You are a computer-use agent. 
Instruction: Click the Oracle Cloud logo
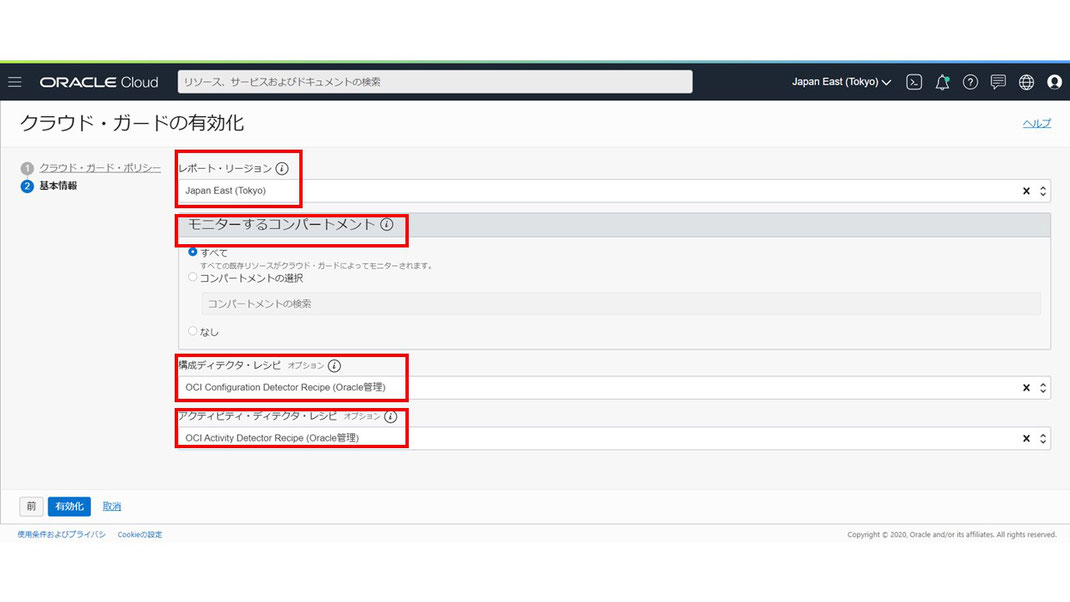tap(99, 82)
